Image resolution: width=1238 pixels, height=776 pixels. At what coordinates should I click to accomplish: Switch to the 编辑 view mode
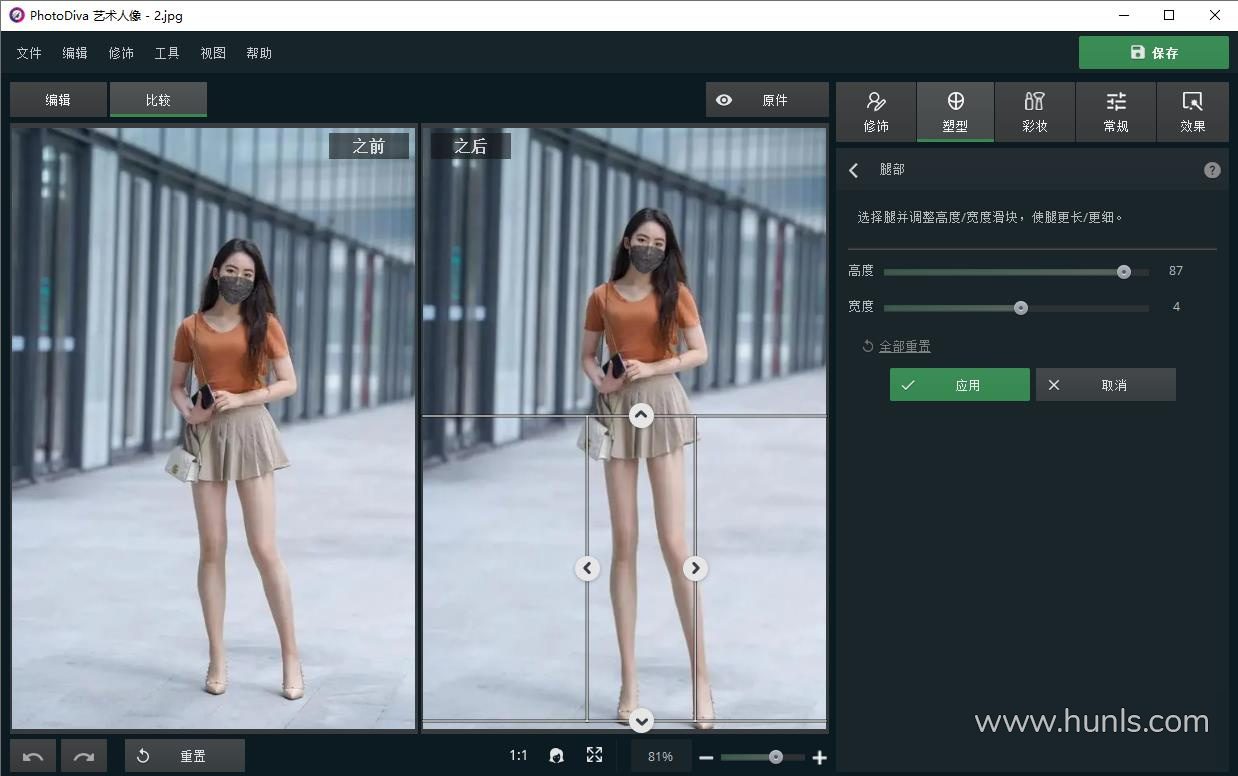point(58,100)
